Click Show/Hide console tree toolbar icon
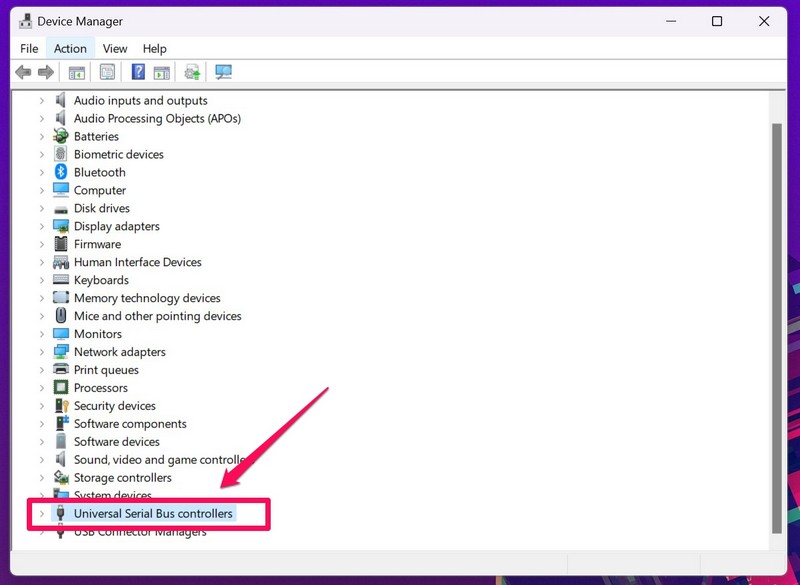 click(76, 72)
